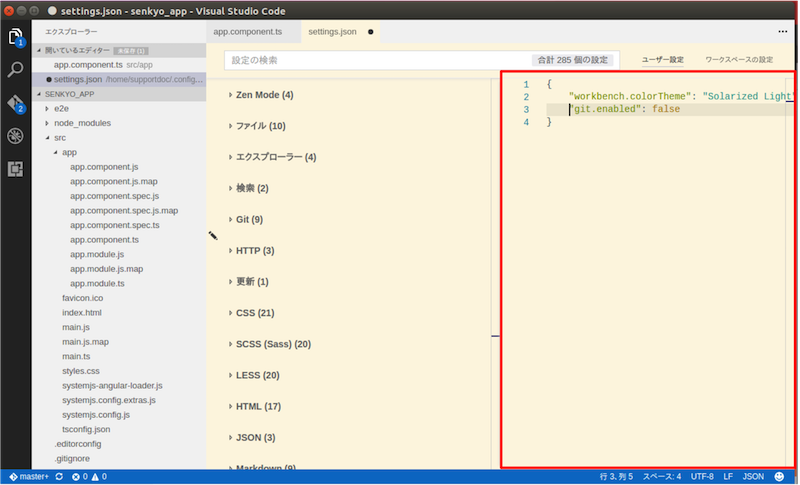The height and width of the screenshot is (485, 800).
Task: Expand the HTML (17) settings group
Action: click(x=254, y=406)
